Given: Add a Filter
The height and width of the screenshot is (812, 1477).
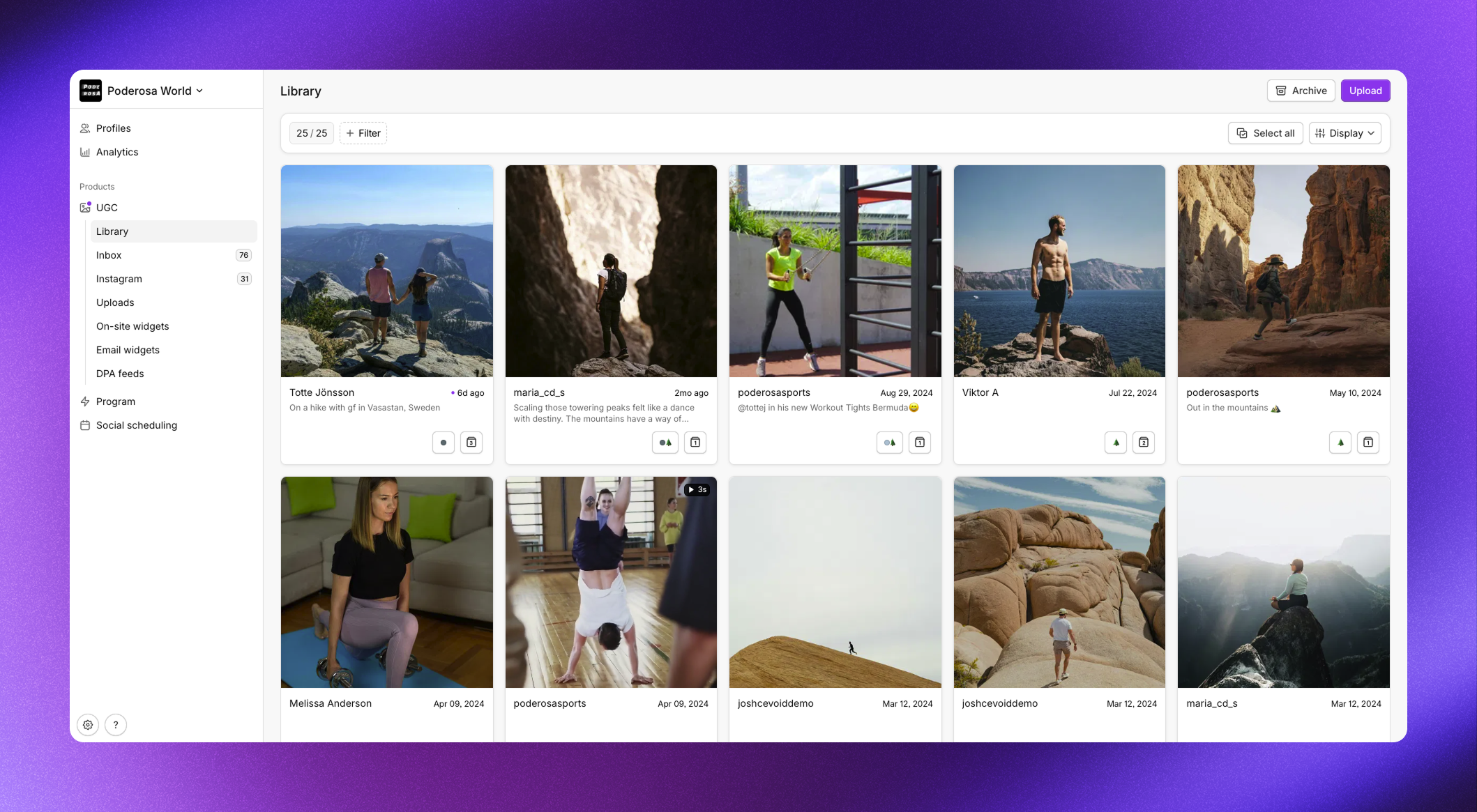Looking at the screenshot, I should click(x=363, y=133).
